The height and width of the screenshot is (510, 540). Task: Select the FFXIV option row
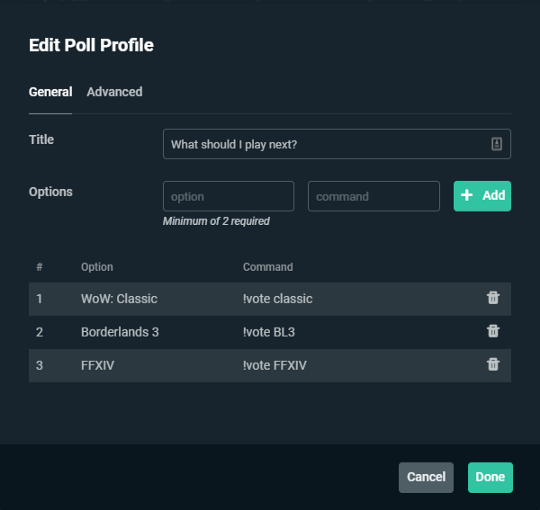270,365
